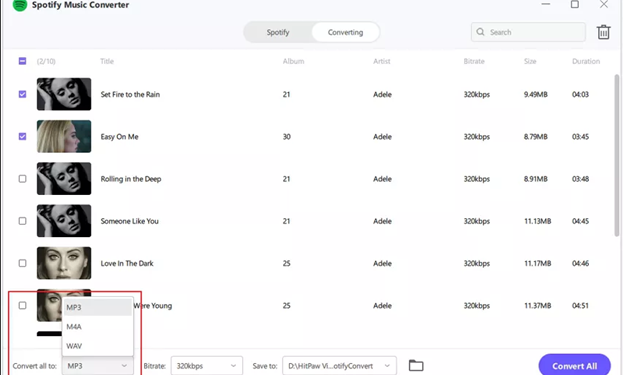
Task: Click the duration 04:03
Action: tap(580, 95)
